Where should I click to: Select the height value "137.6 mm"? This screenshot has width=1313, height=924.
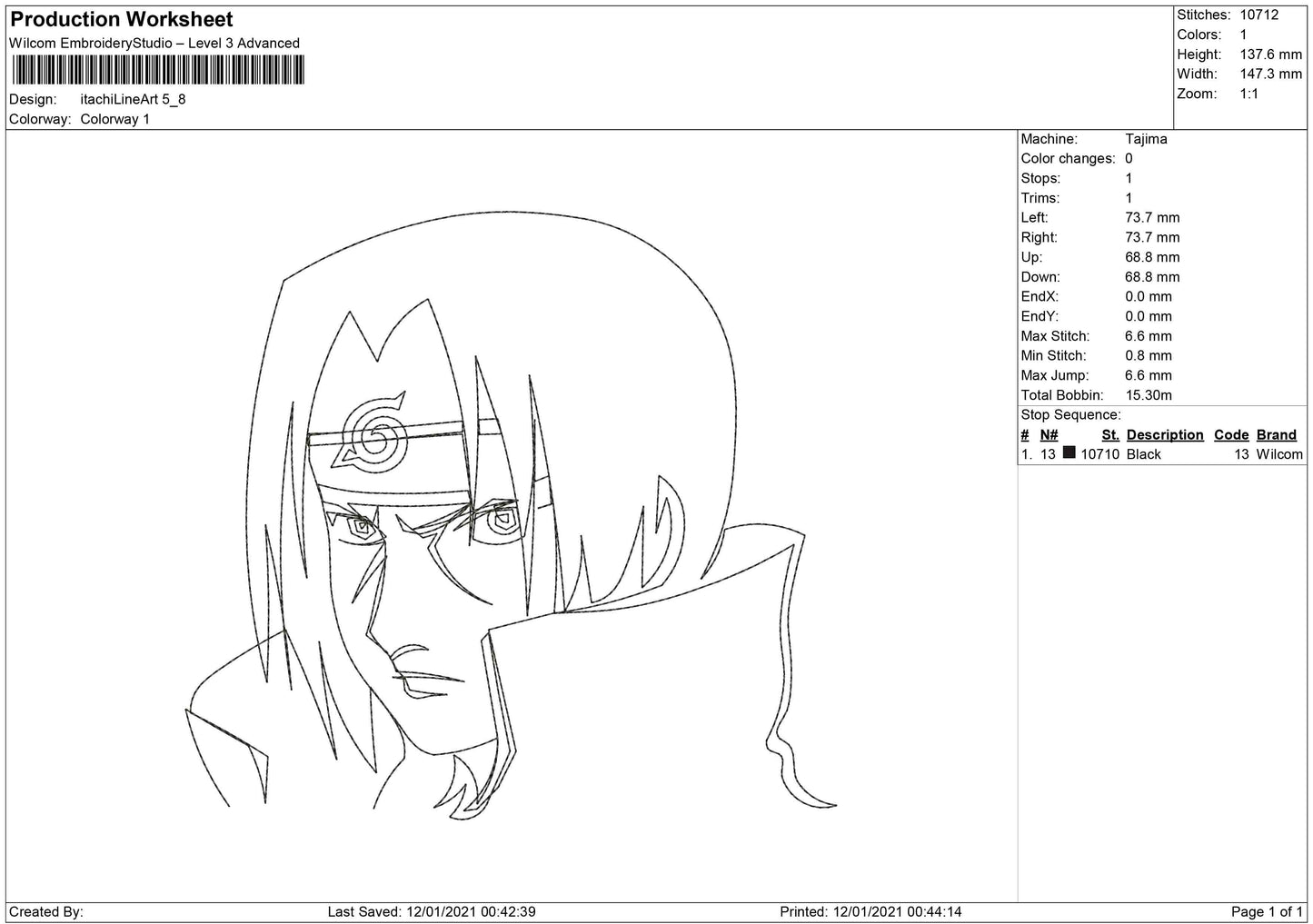1271,55
